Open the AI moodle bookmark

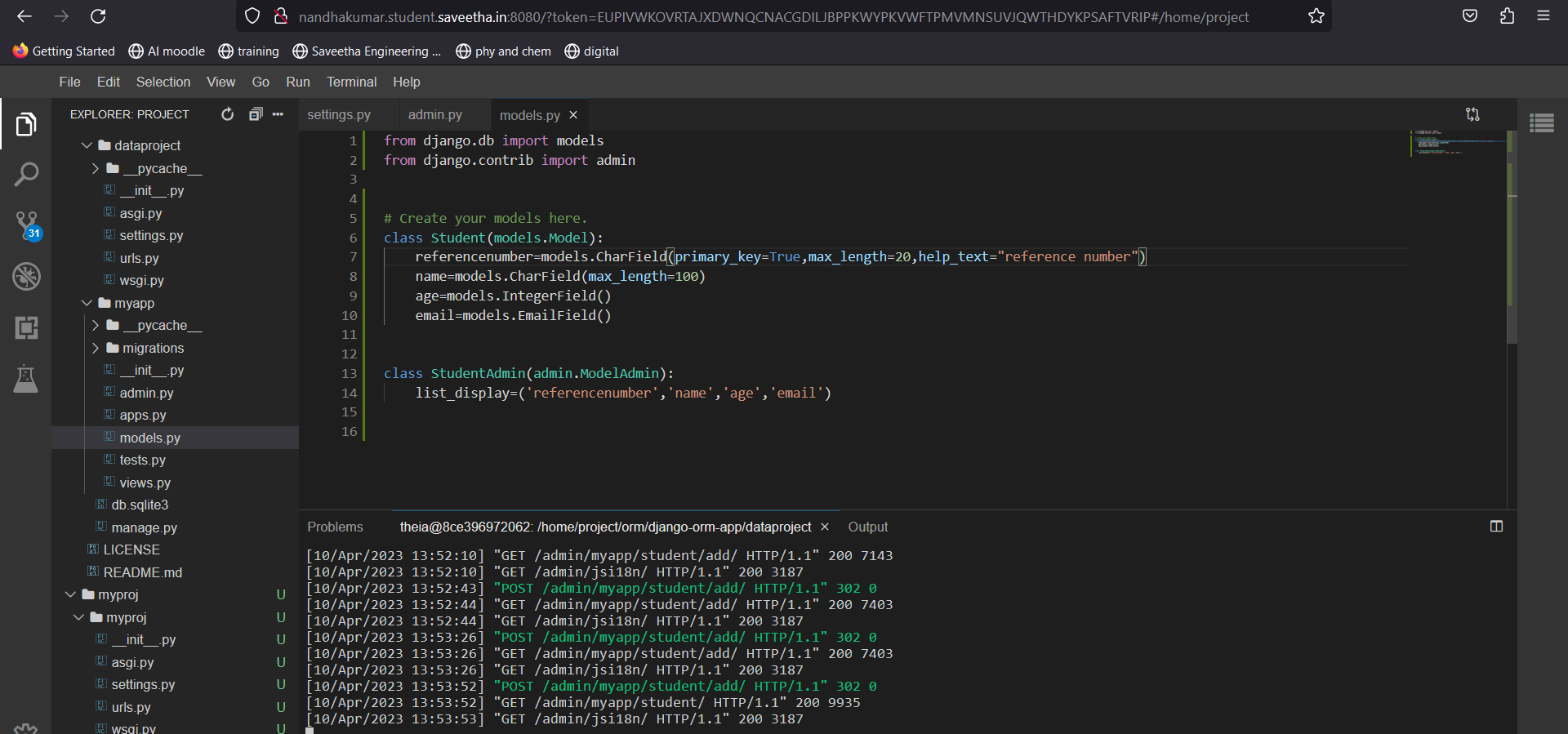click(167, 51)
